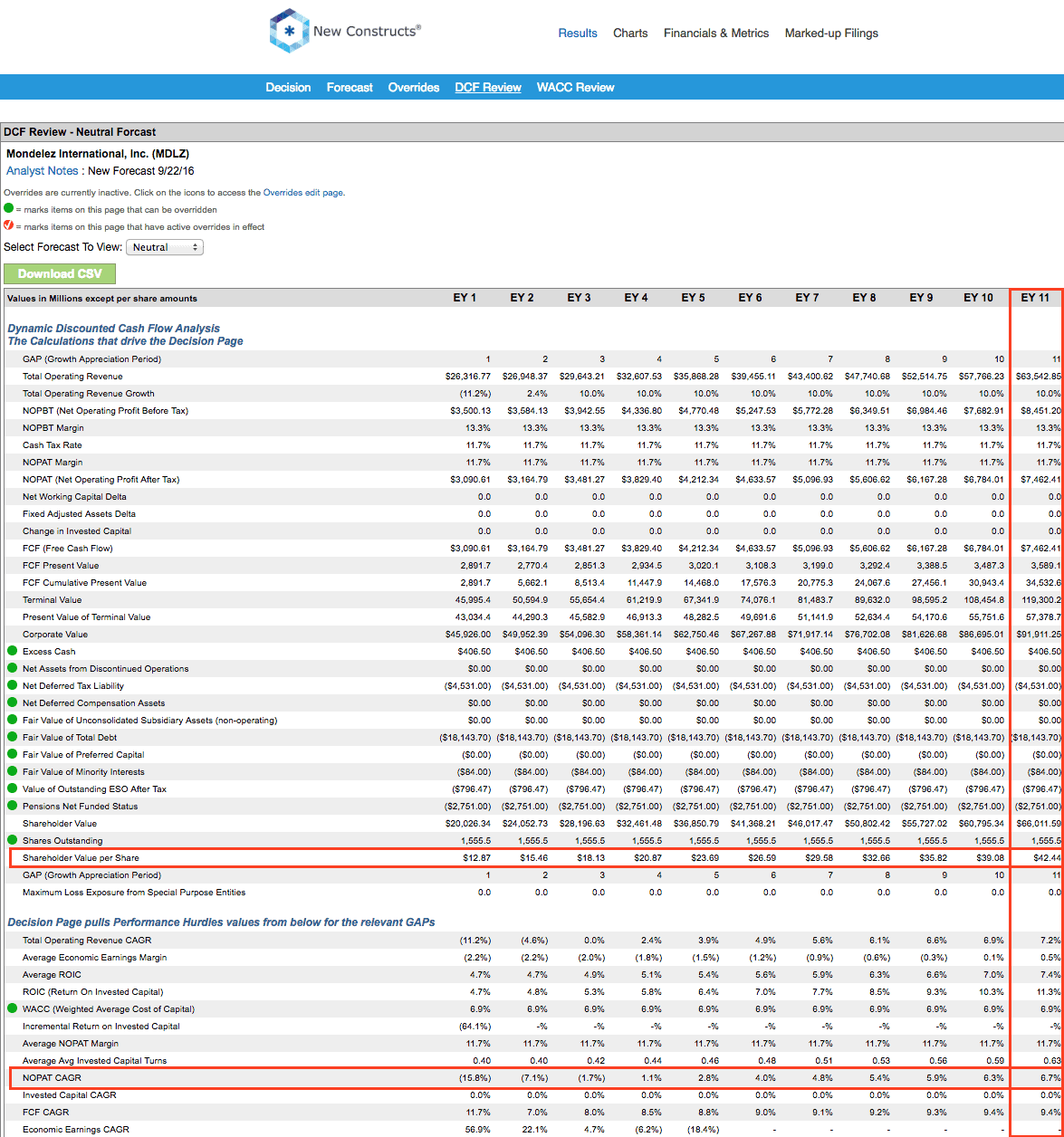Click green icon beside Fair Value of Preferred Capital
This screenshot has width=1064, height=1137.
(13, 754)
